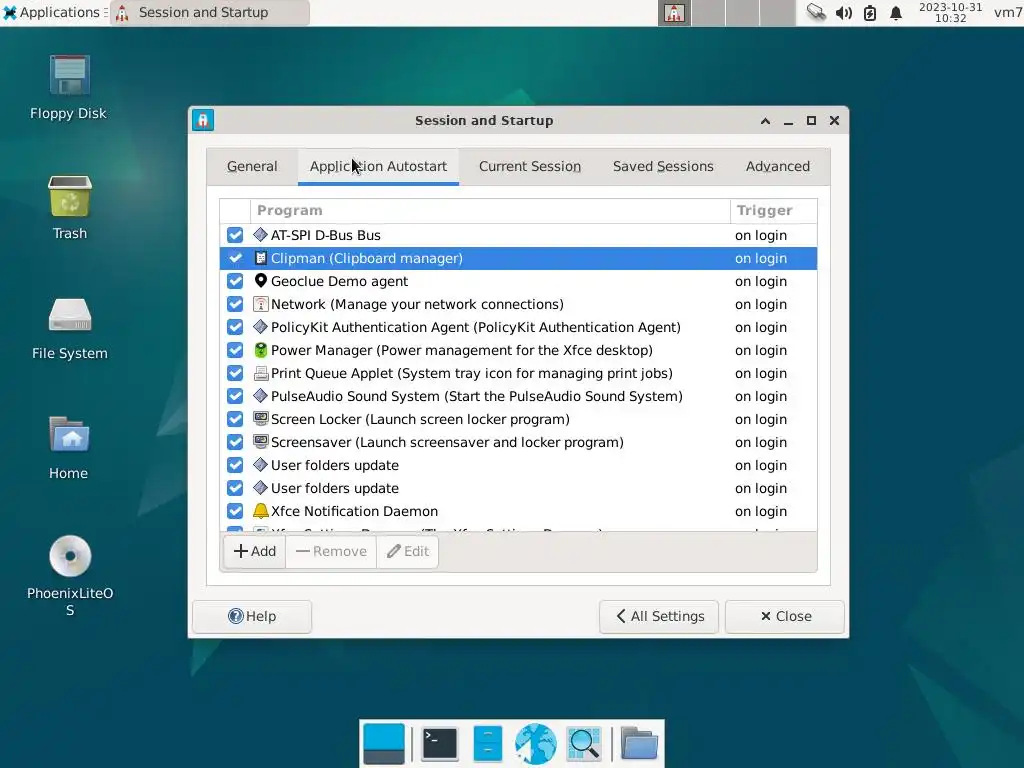The image size is (1024, 768).
Task: Click the Print Queue Applet printer icon
Action: pos(261,373)
